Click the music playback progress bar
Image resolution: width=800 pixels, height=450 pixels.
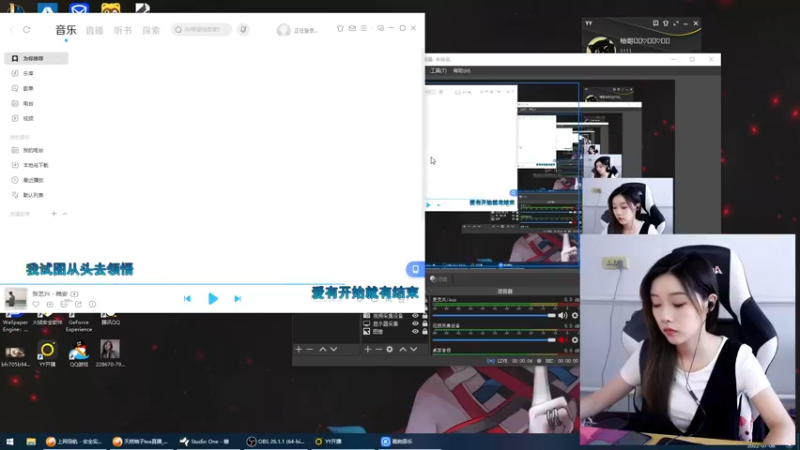(x=212, y=284)
